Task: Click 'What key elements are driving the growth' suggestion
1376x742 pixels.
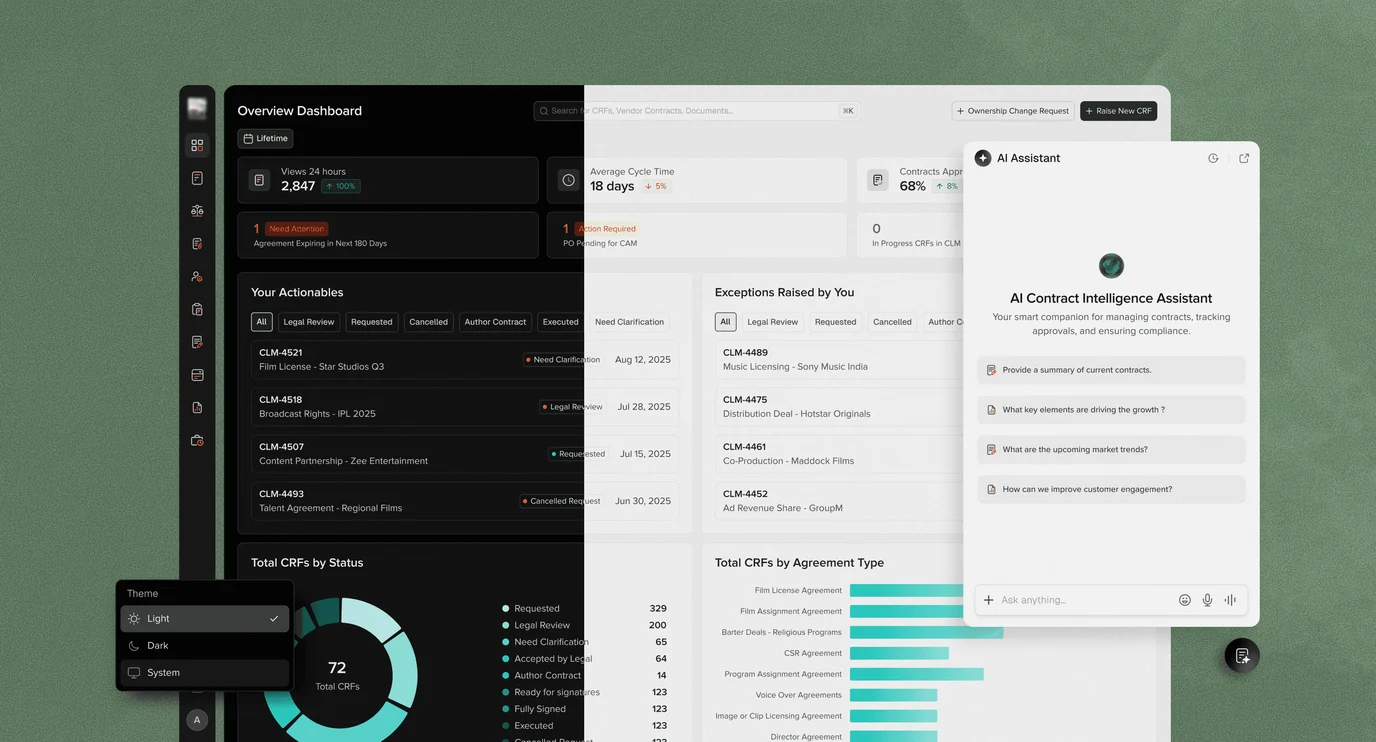Action: pyautogui.click(x=1111, y=410)
